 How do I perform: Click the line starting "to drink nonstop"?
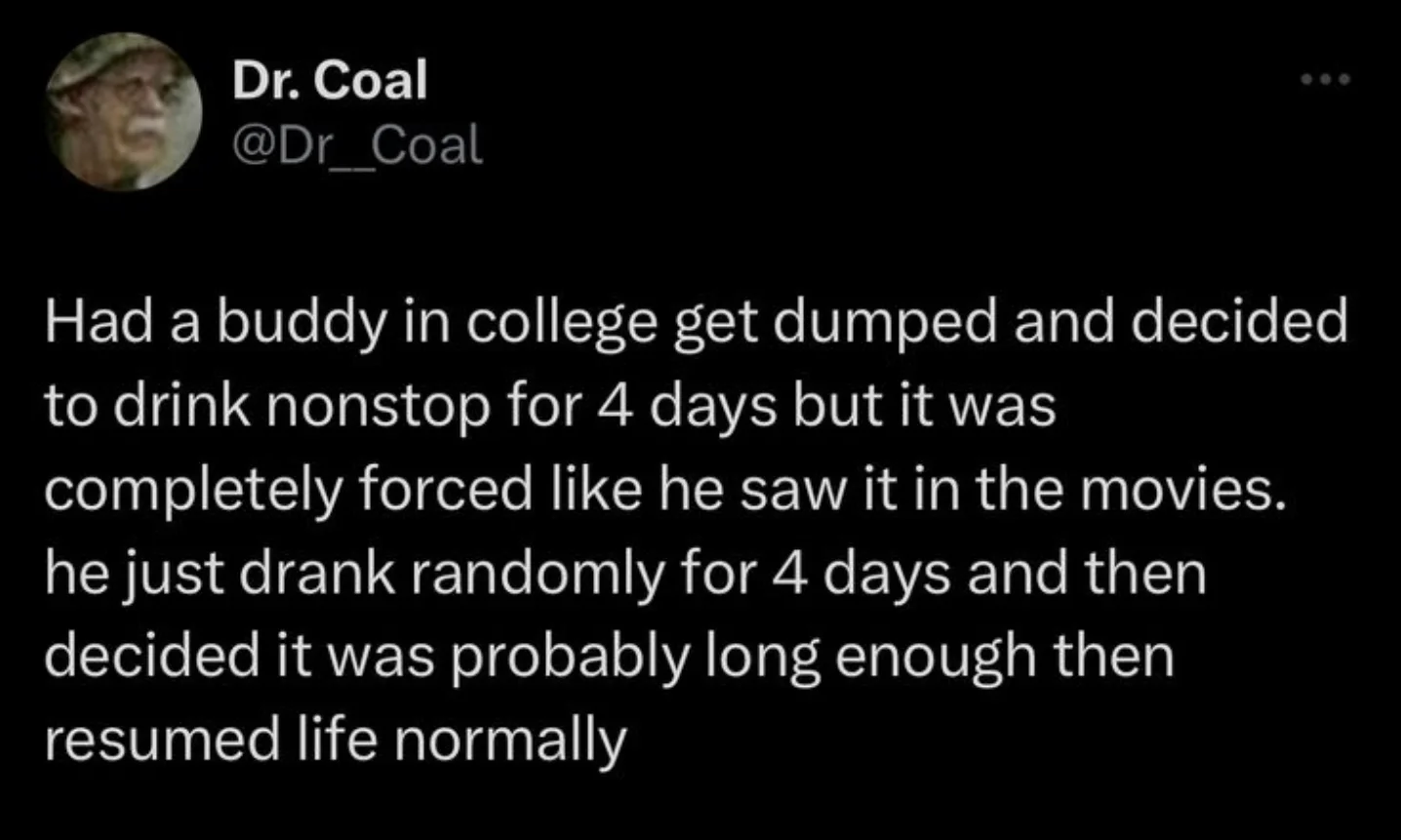(549, 406)
